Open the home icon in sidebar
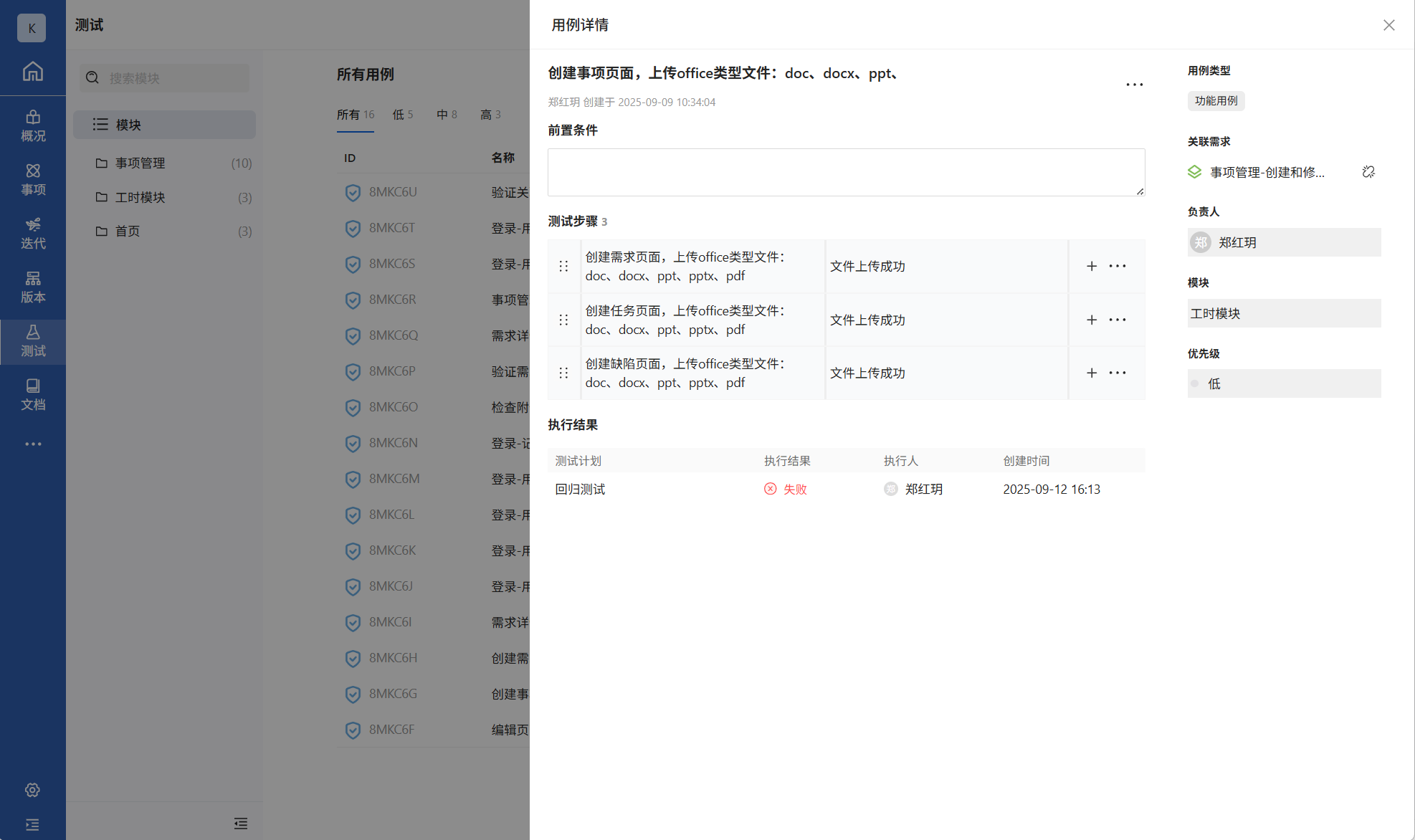The height and width of the screenshot is (840, 1415). (x=32, y=72)
